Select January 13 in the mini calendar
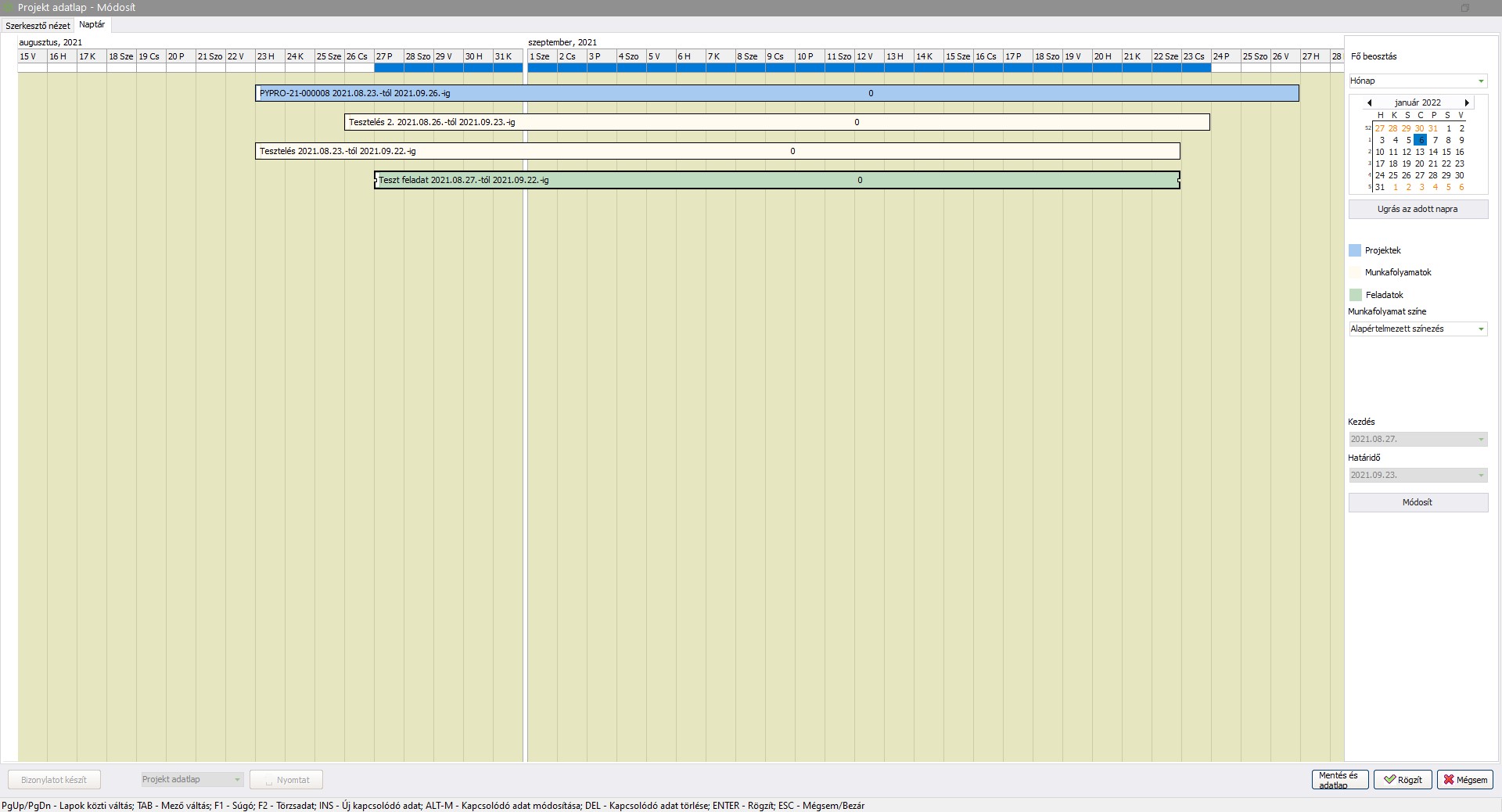Image resolution: width=1502 pixels, height=812 pixels. 1420,152
